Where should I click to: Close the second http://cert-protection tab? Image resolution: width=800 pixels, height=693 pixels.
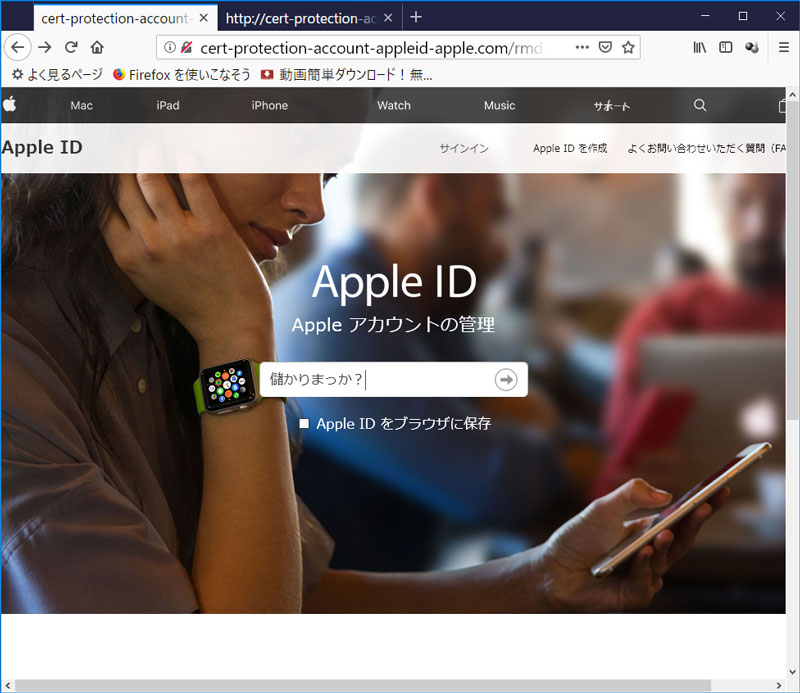388,18
